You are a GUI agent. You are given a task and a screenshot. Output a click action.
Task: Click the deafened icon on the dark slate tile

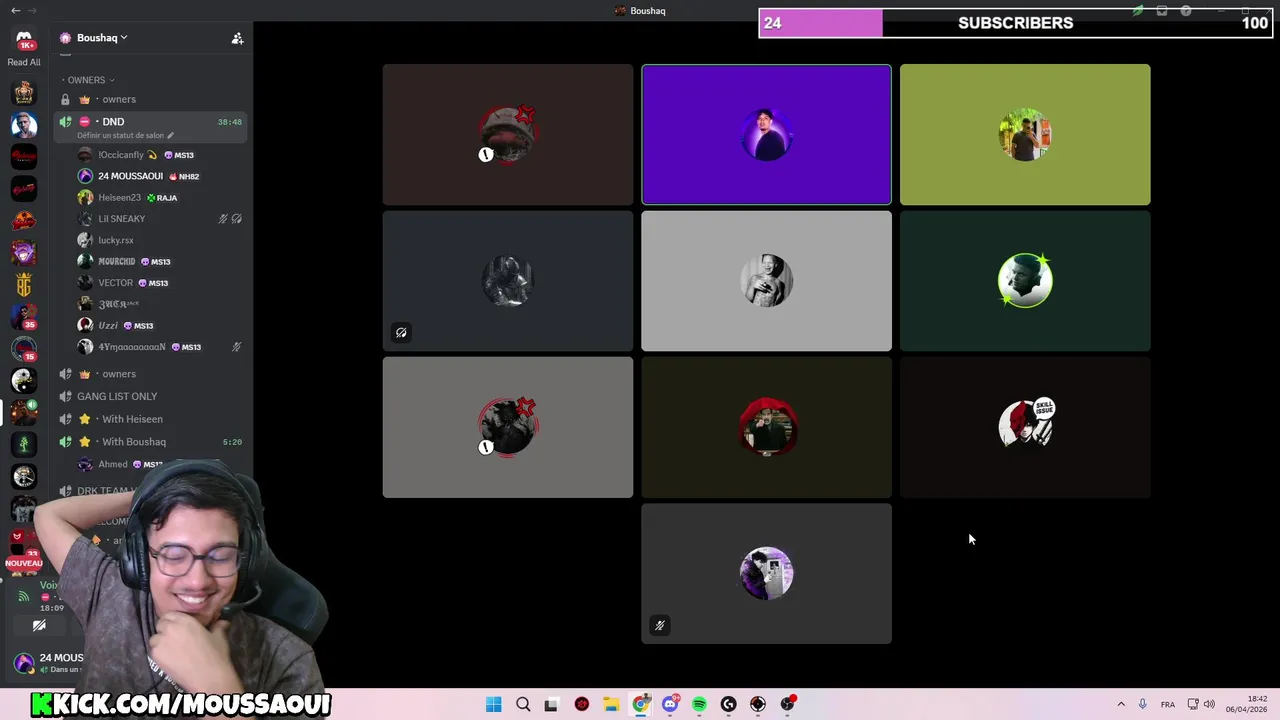point(401,333)
